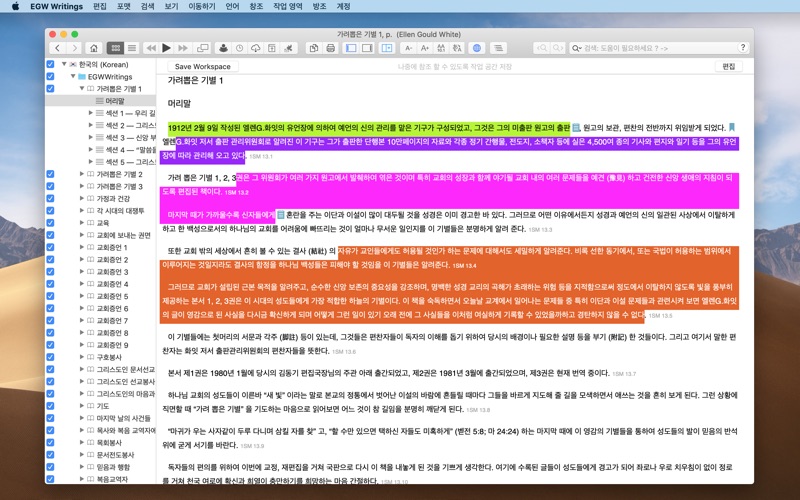Click the fast-forward audio button
This screenshot has width=800, height=500.
[183, 48]
